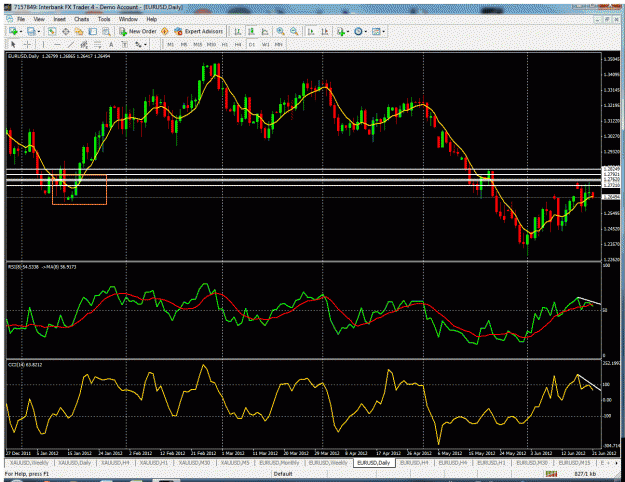Click the Expert Advisors button

point(198,31)
